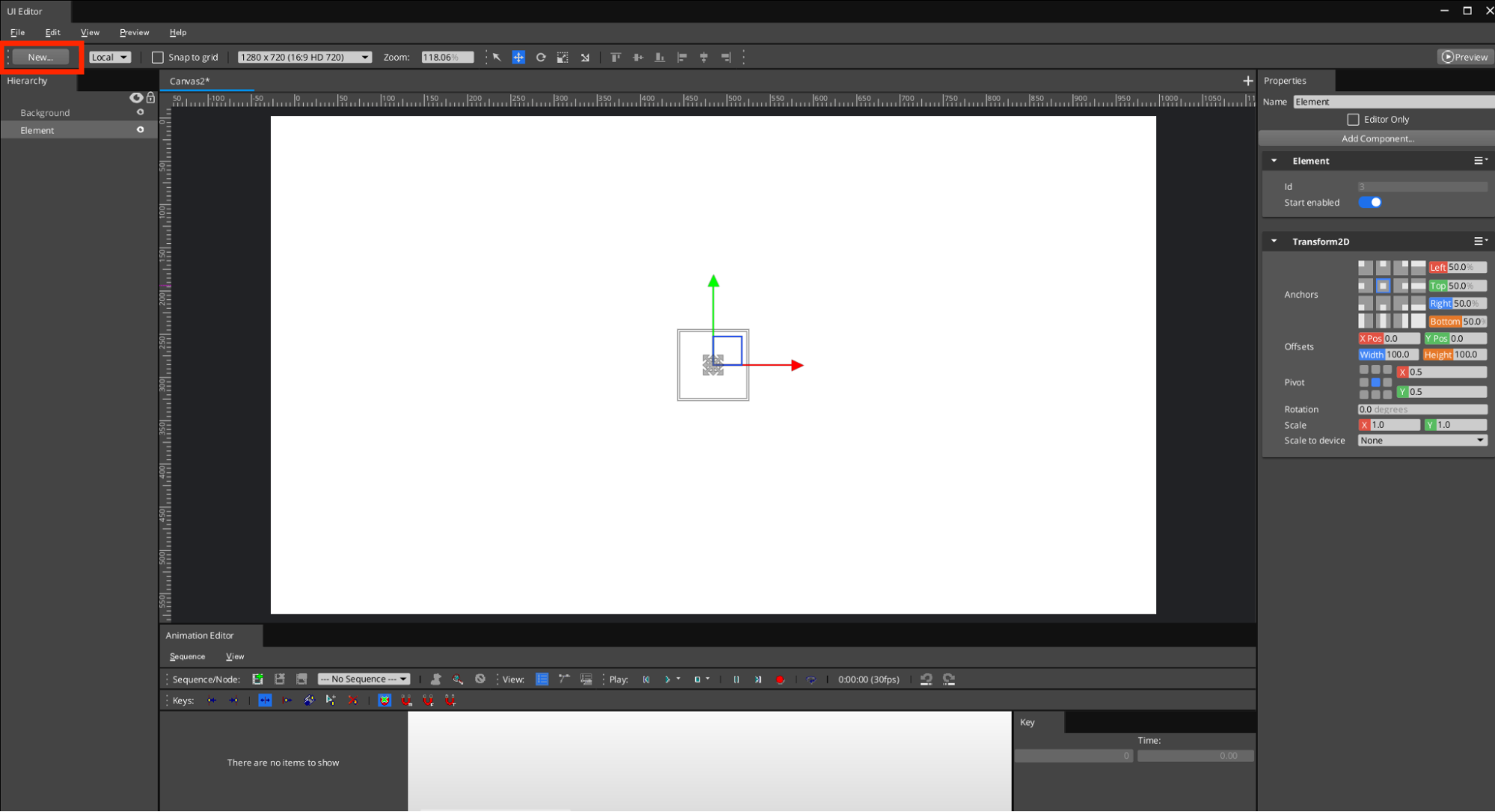Open the Play button options arrow
The image size is (1495, 812).
678,679
